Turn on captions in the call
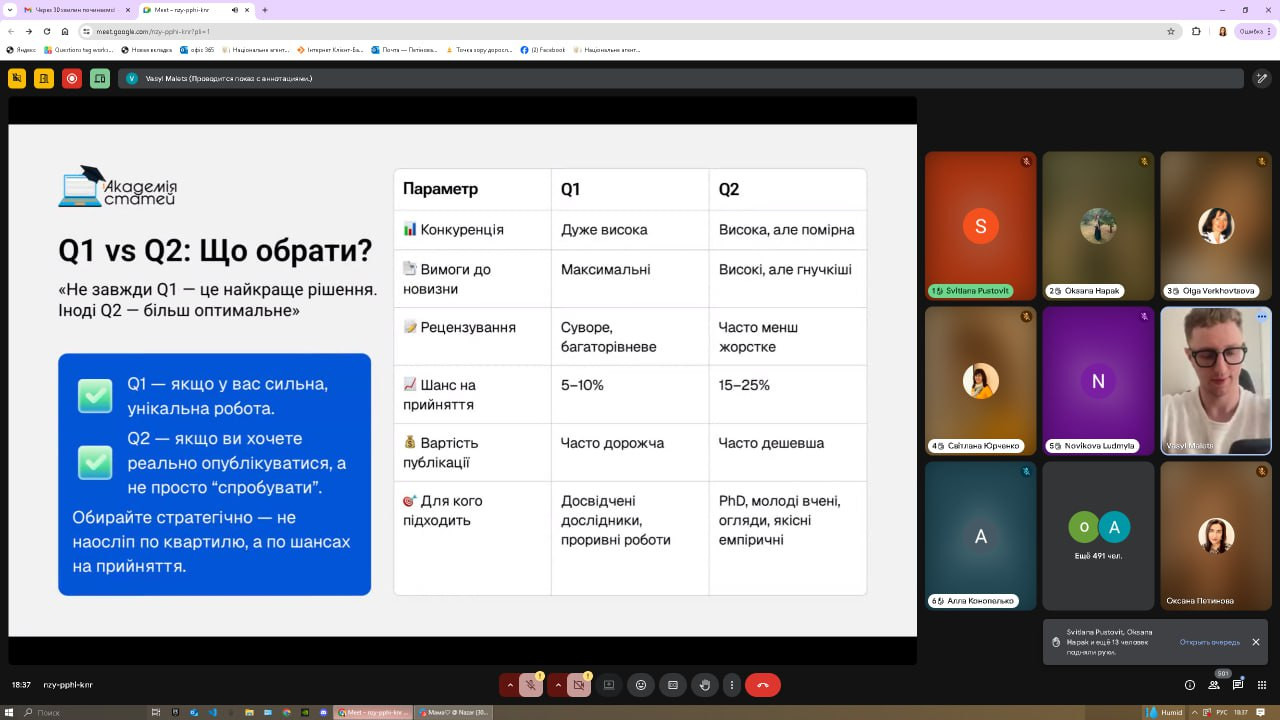The height and width of the screenshot is (720, 1280). 673,685
